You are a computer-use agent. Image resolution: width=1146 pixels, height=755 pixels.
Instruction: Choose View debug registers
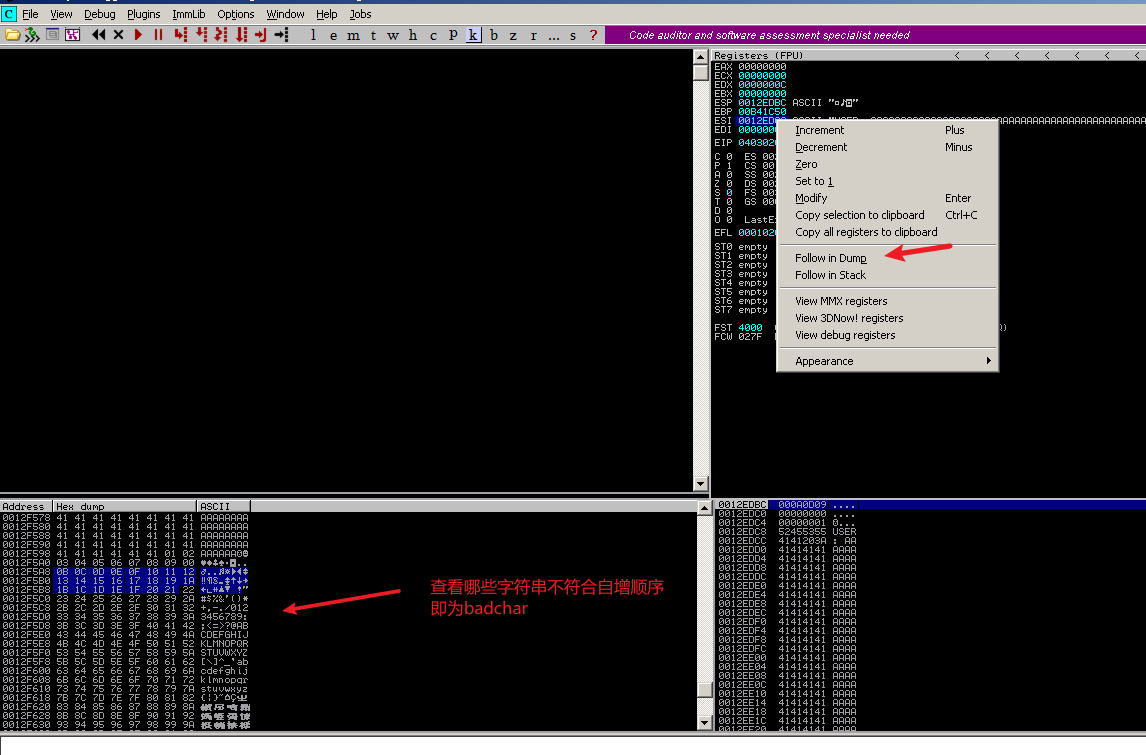(887, 335)
